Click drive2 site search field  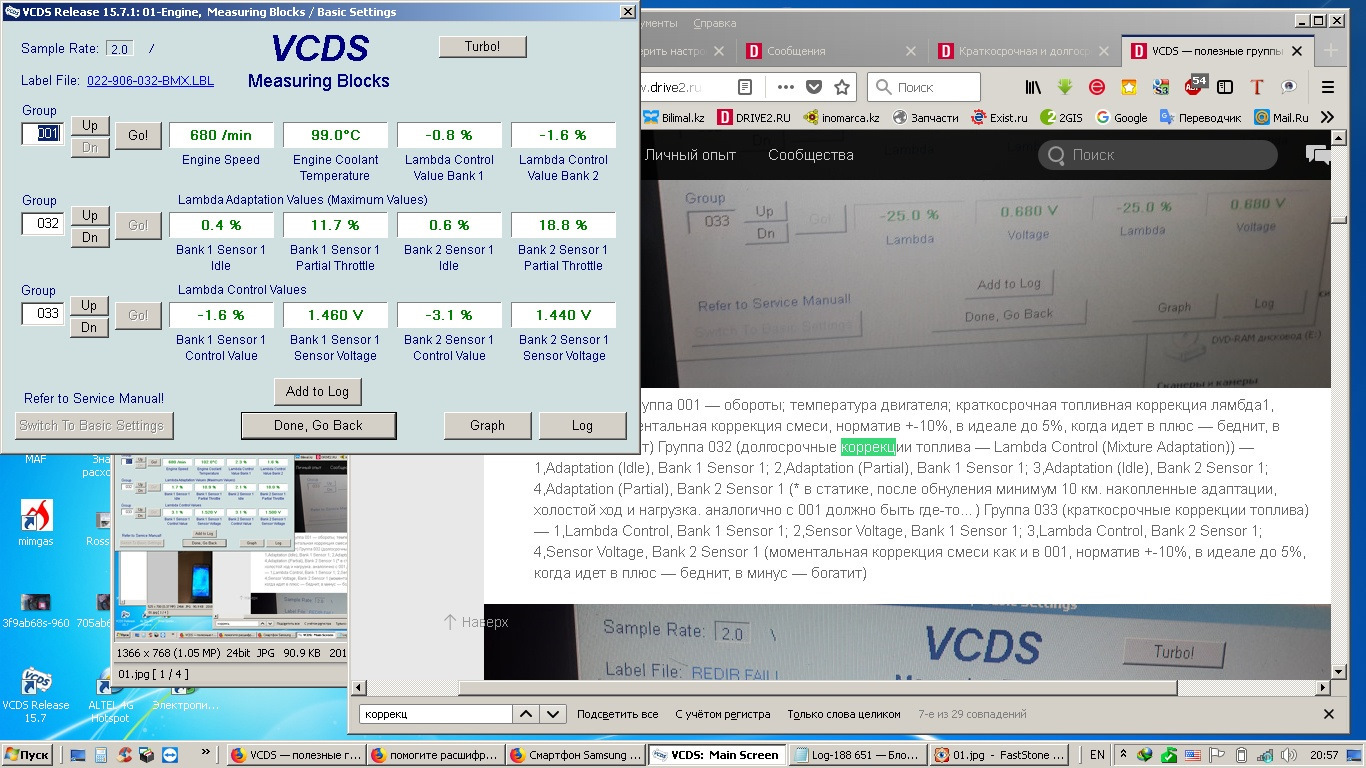pyautogui.click(x=1158, y=155)
